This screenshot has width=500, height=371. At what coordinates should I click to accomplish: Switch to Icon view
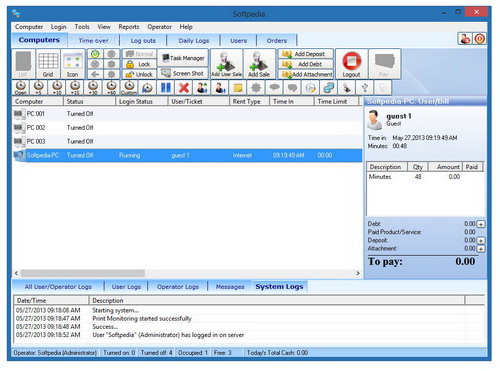click(x=73, y=64)
